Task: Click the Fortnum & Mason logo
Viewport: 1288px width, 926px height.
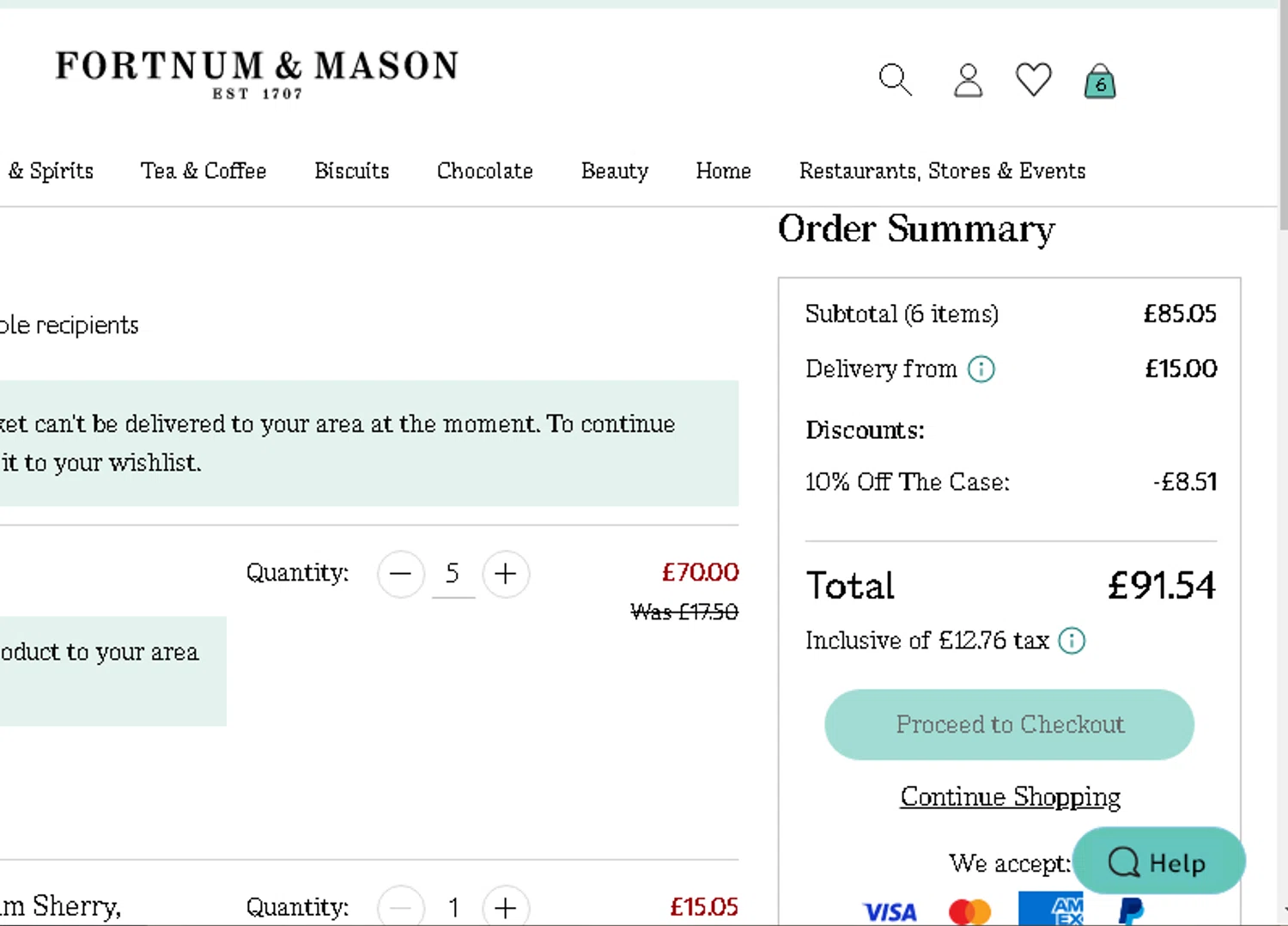Action: 258,74
